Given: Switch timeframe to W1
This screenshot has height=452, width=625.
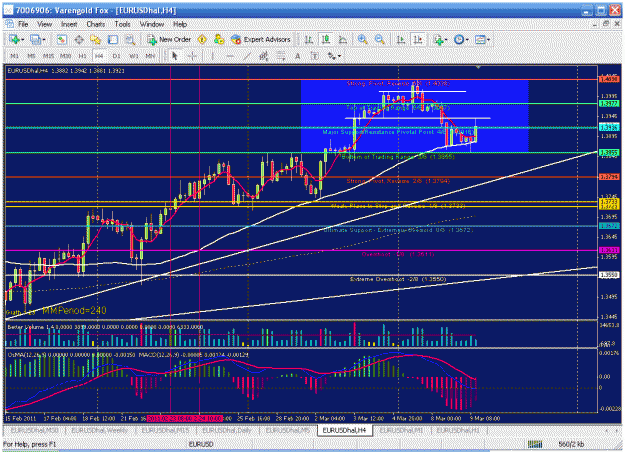Looking at the screenshot, I should tap(133, 56).
